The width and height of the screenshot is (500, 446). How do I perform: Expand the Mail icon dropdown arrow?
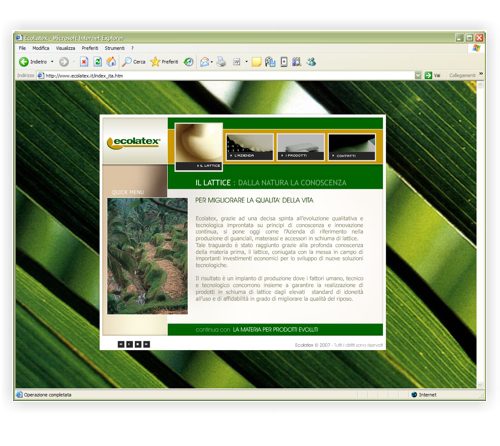pyautogui.click(x=212, y=62)
